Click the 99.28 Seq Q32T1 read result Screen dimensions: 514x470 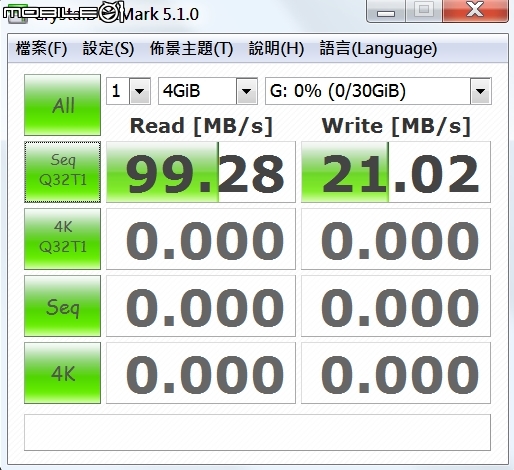tap(201, 172)
